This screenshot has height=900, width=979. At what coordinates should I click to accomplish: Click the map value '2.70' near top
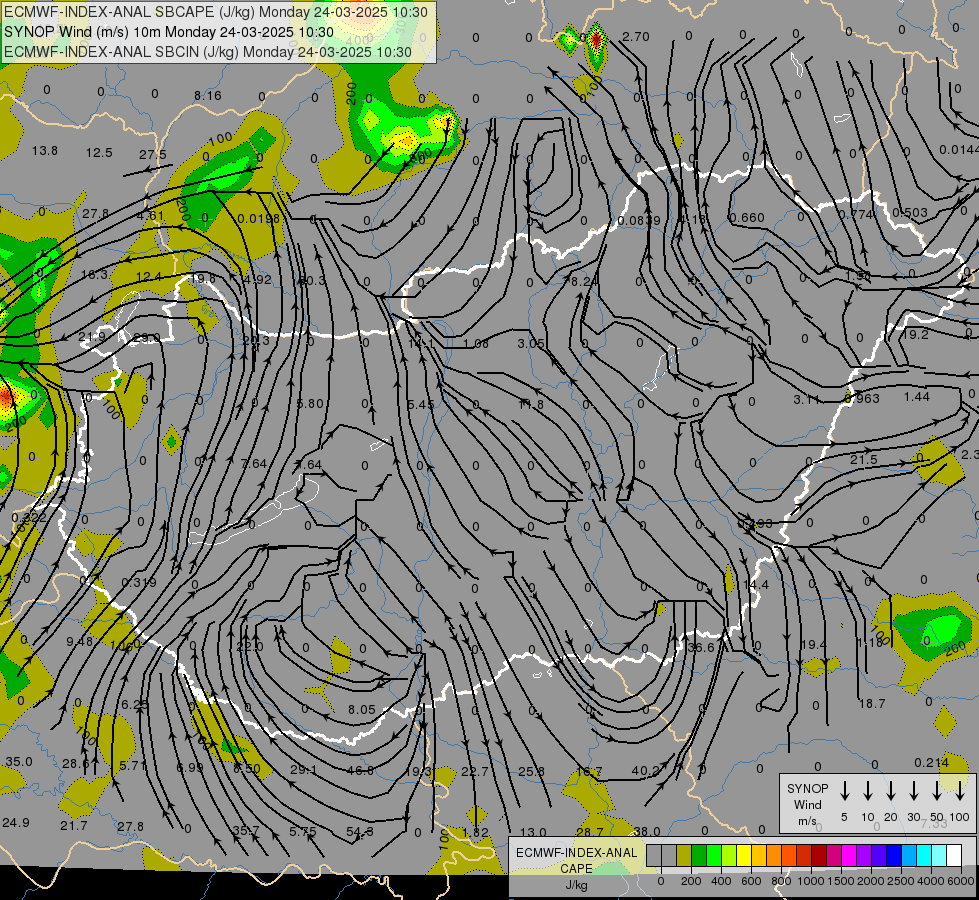click(636, 37)
